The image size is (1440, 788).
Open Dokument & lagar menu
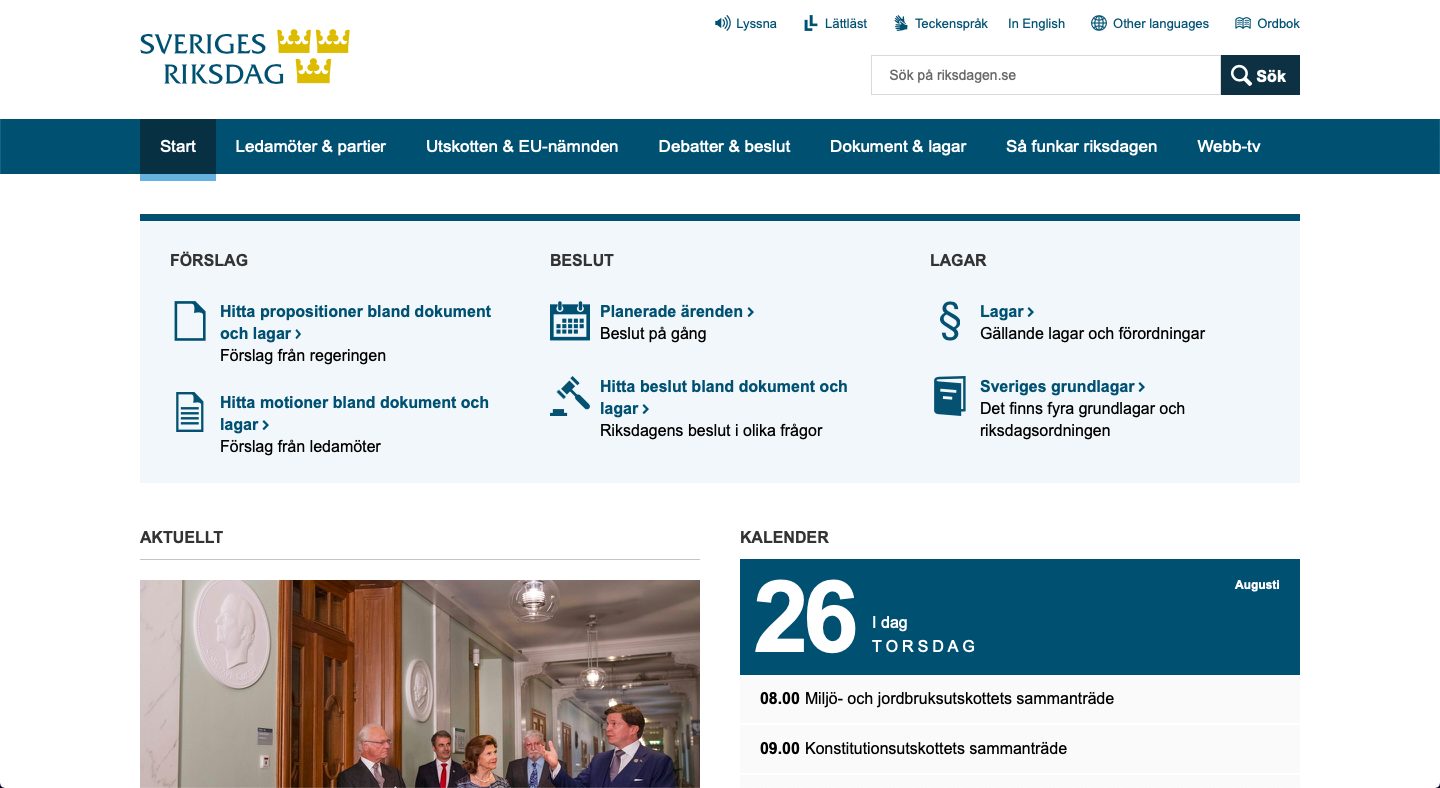tap(898, 146)
